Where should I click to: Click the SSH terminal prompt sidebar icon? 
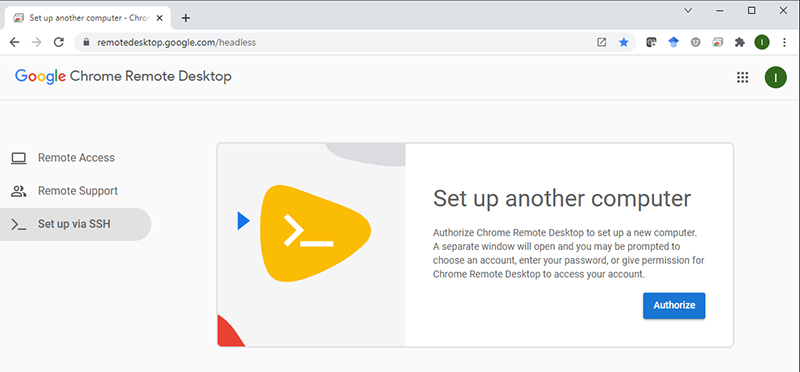(18, 224)
